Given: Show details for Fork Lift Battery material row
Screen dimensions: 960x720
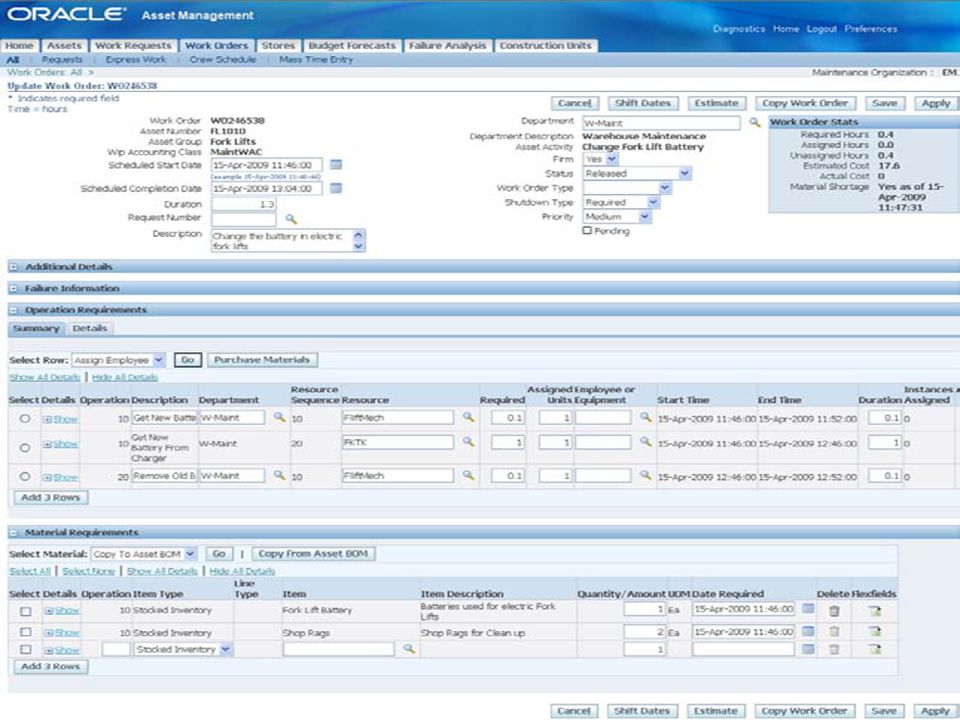Looking at the screenshot, I should click(62, 610).
